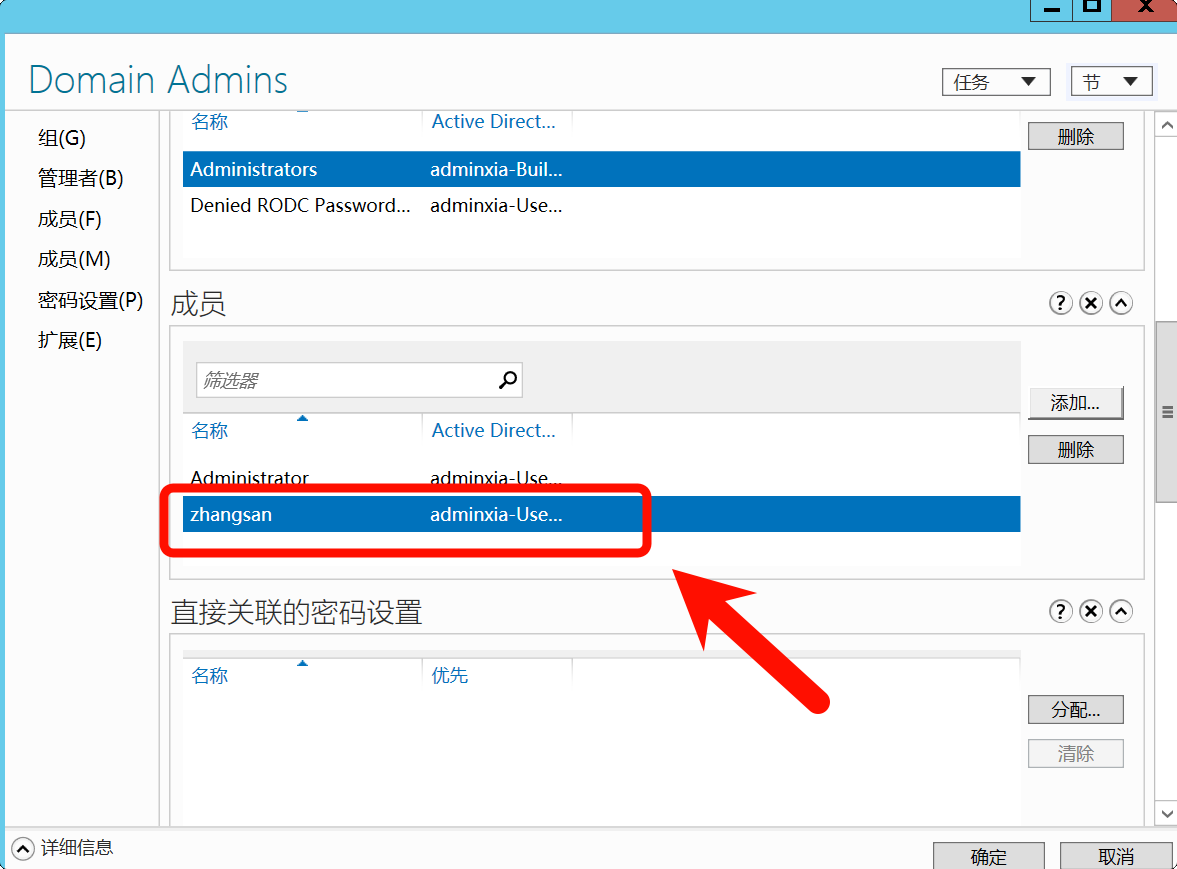This screenshot has width=1177, height=869.
Task: Click the X icon of 直接关联的密码设置 section
Action: pyautogui.click(x=1091, y=611)
